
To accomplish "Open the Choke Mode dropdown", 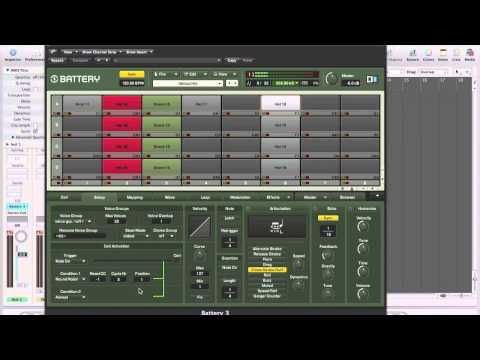I will point(136,236).
